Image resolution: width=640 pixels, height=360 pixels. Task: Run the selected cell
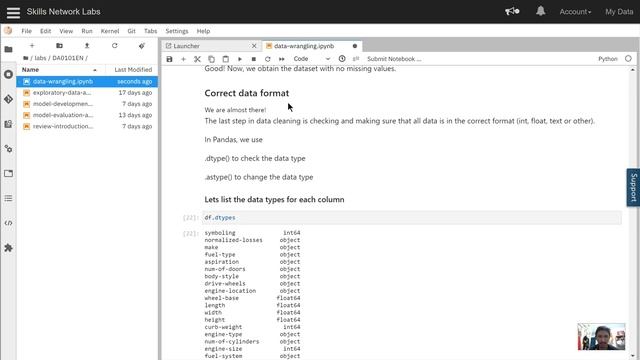point(240,59)
